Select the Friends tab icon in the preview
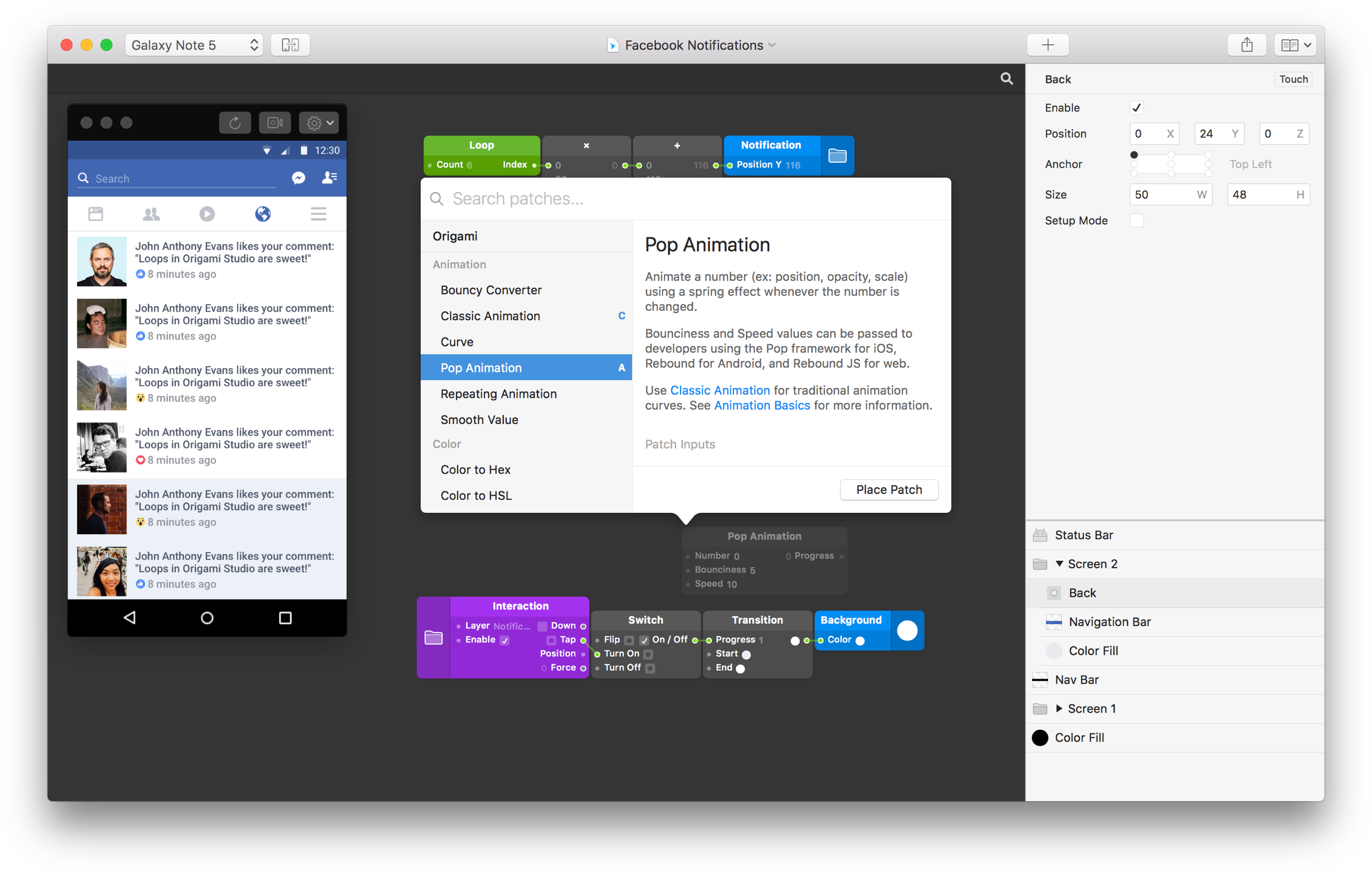The height and width of the screenshot is (875, 1372). (152, 214)
